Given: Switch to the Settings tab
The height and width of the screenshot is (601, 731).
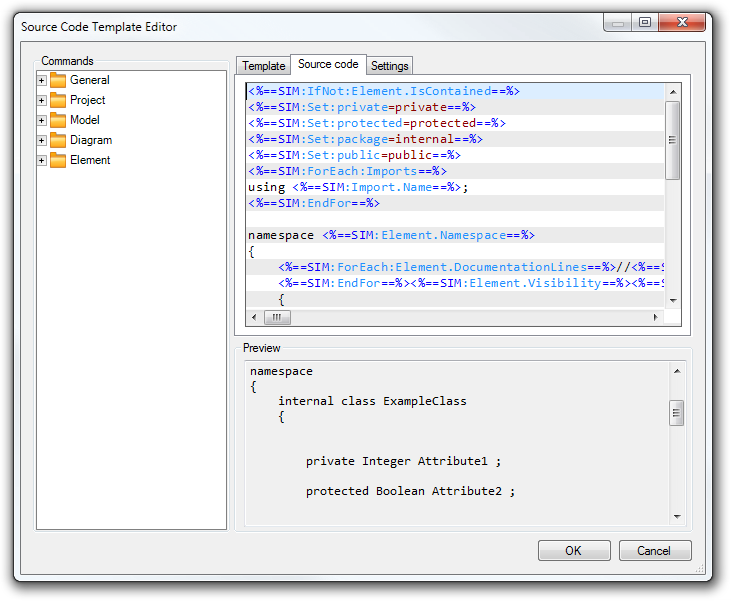Looking at the screenshot, I should (389, 66).
